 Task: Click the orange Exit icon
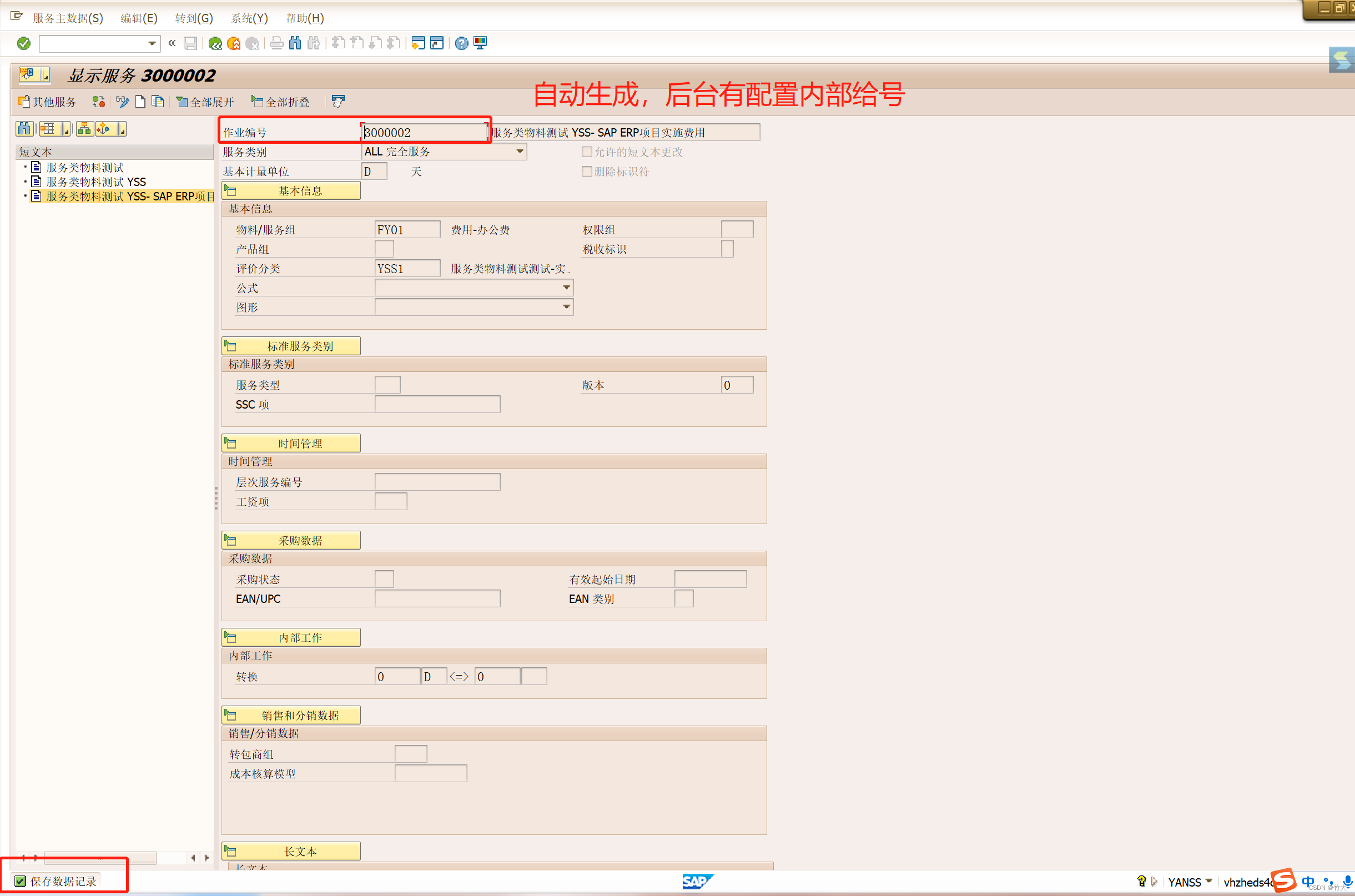(x=234, y=43)
